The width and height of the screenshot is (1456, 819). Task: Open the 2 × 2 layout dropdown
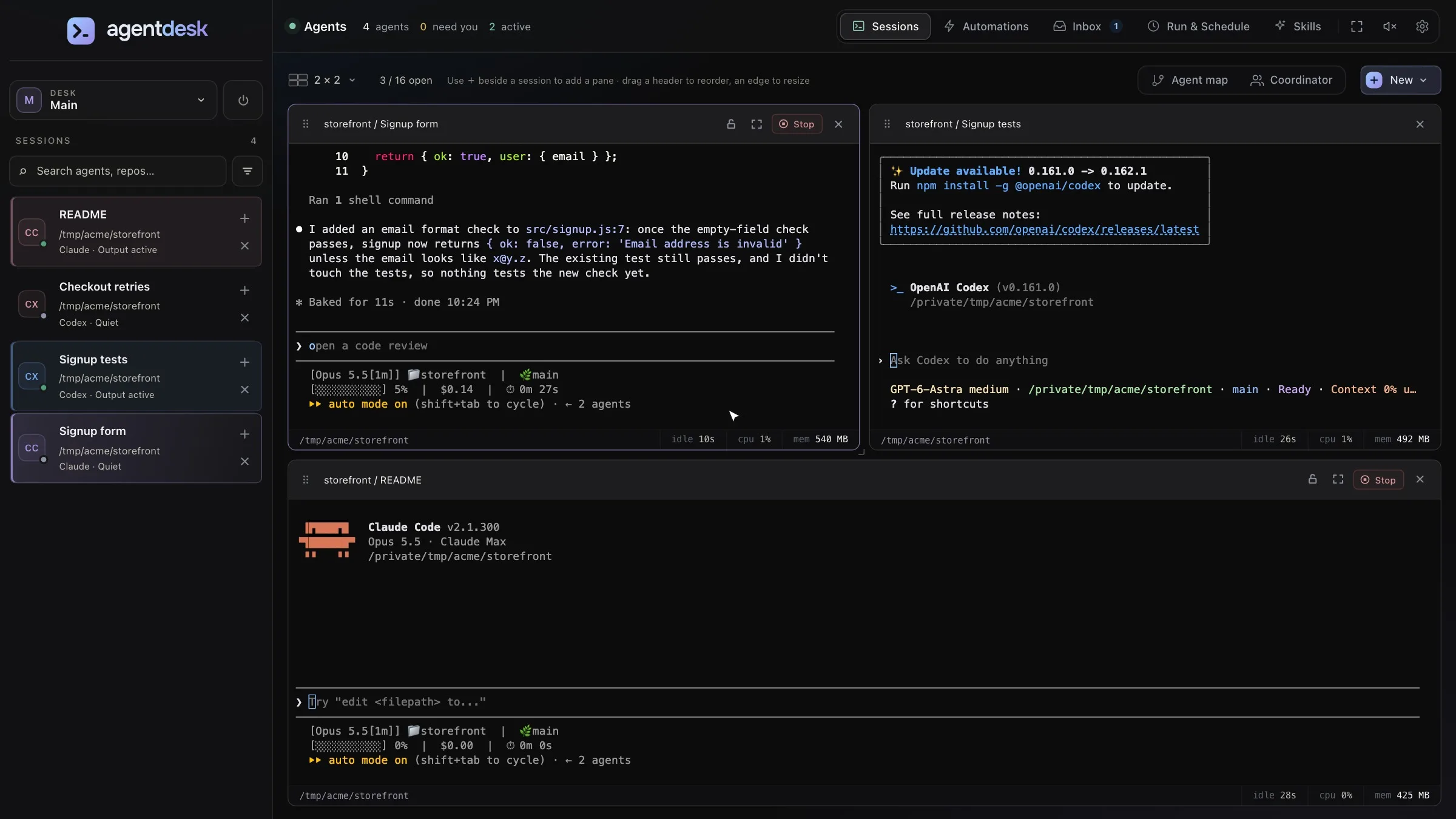click(x=322, y=80)
